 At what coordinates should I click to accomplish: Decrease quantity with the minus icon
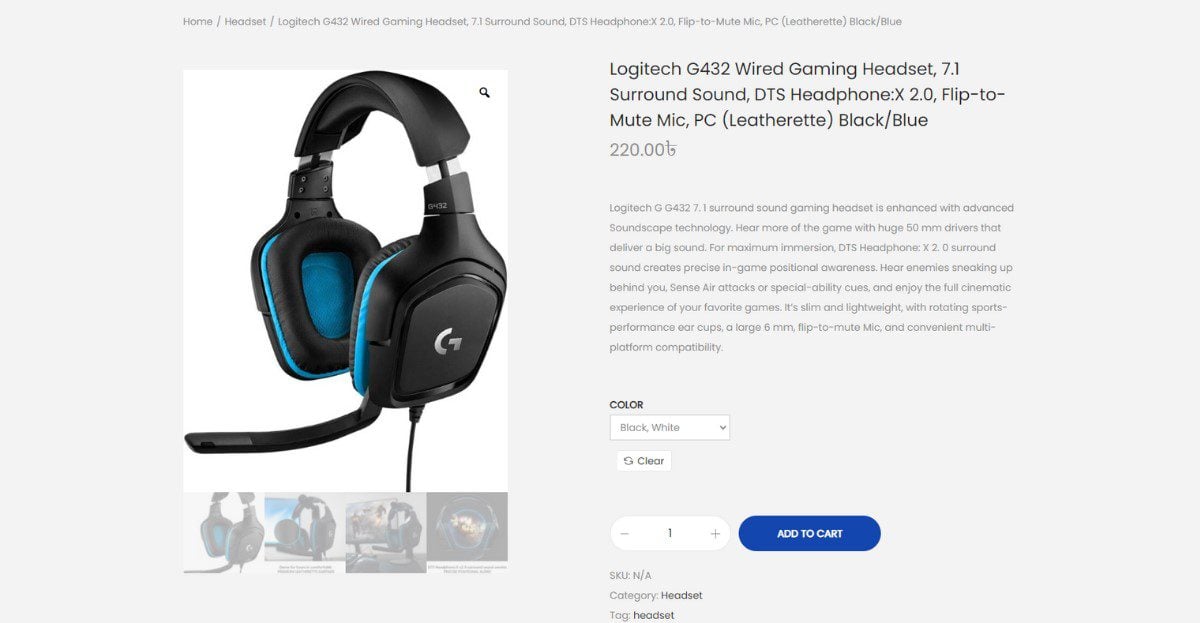click(x=625, y=534)
